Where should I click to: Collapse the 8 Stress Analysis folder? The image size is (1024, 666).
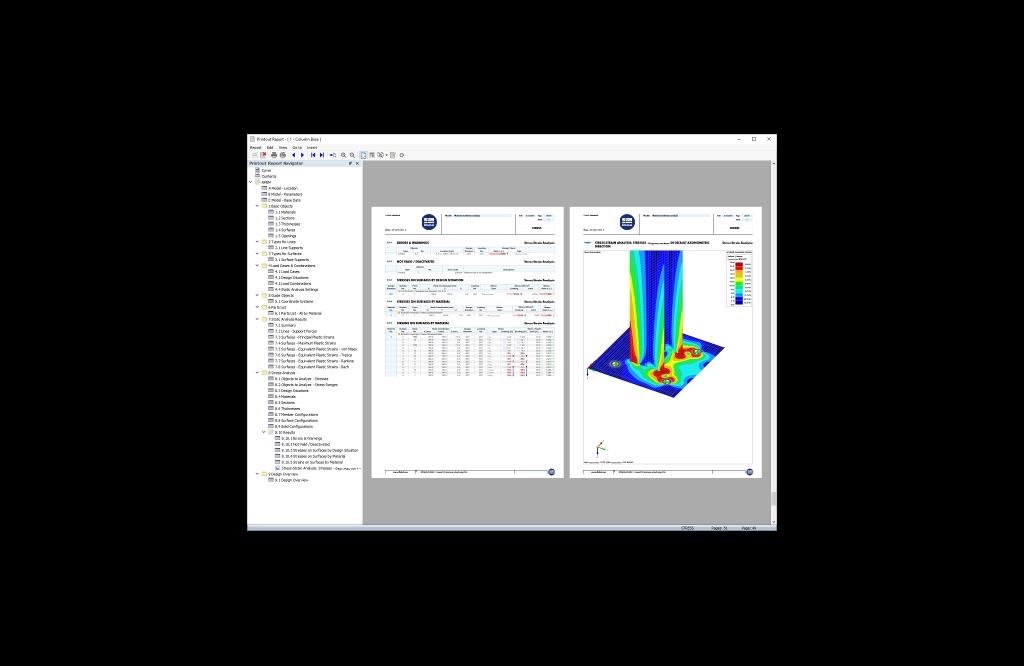pos(257,373)
